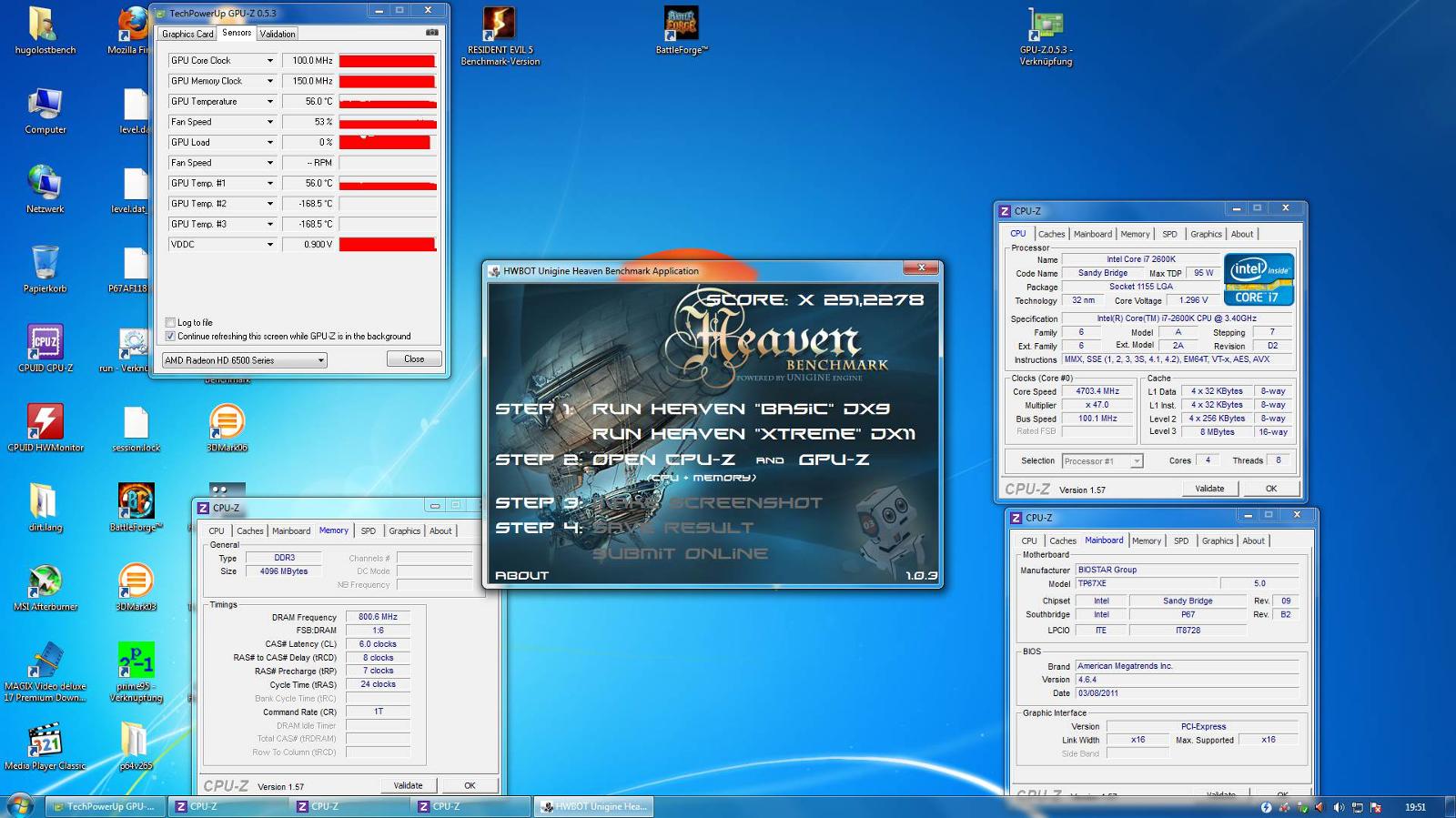1456x818 pixels.
Task: Launch Resident Evil 5 Benchmark shortcut
Action: [x=500, y=36]
